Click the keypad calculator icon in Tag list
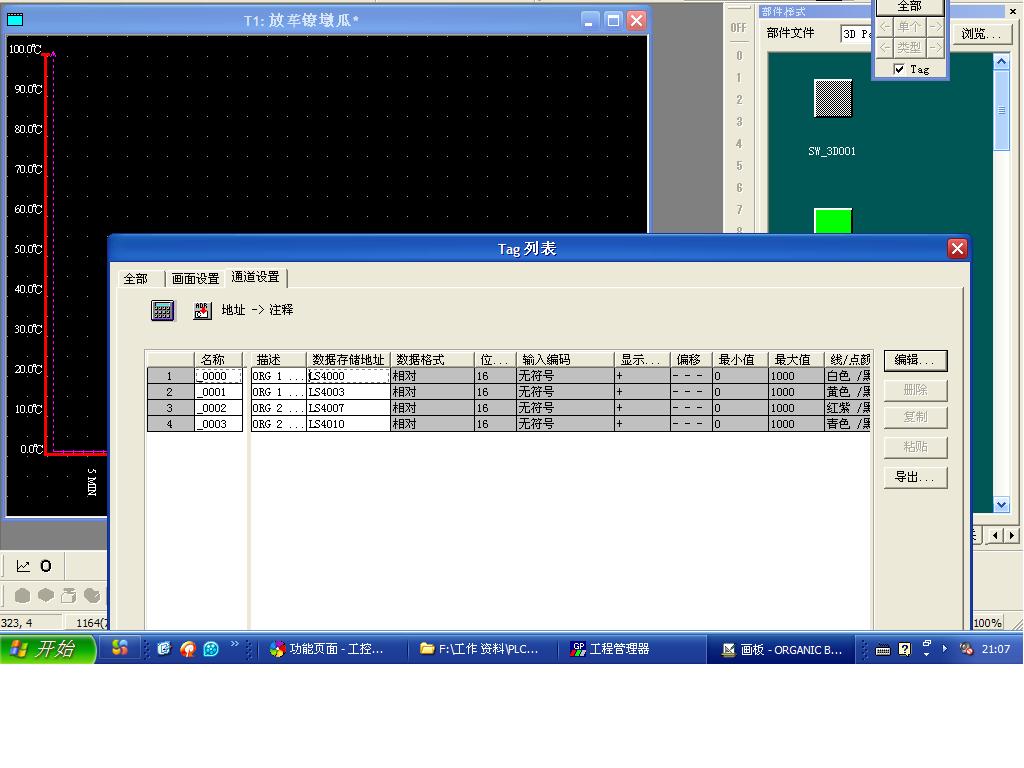Viewport: 1024px width, 768px height. click(x=162, y=310)
